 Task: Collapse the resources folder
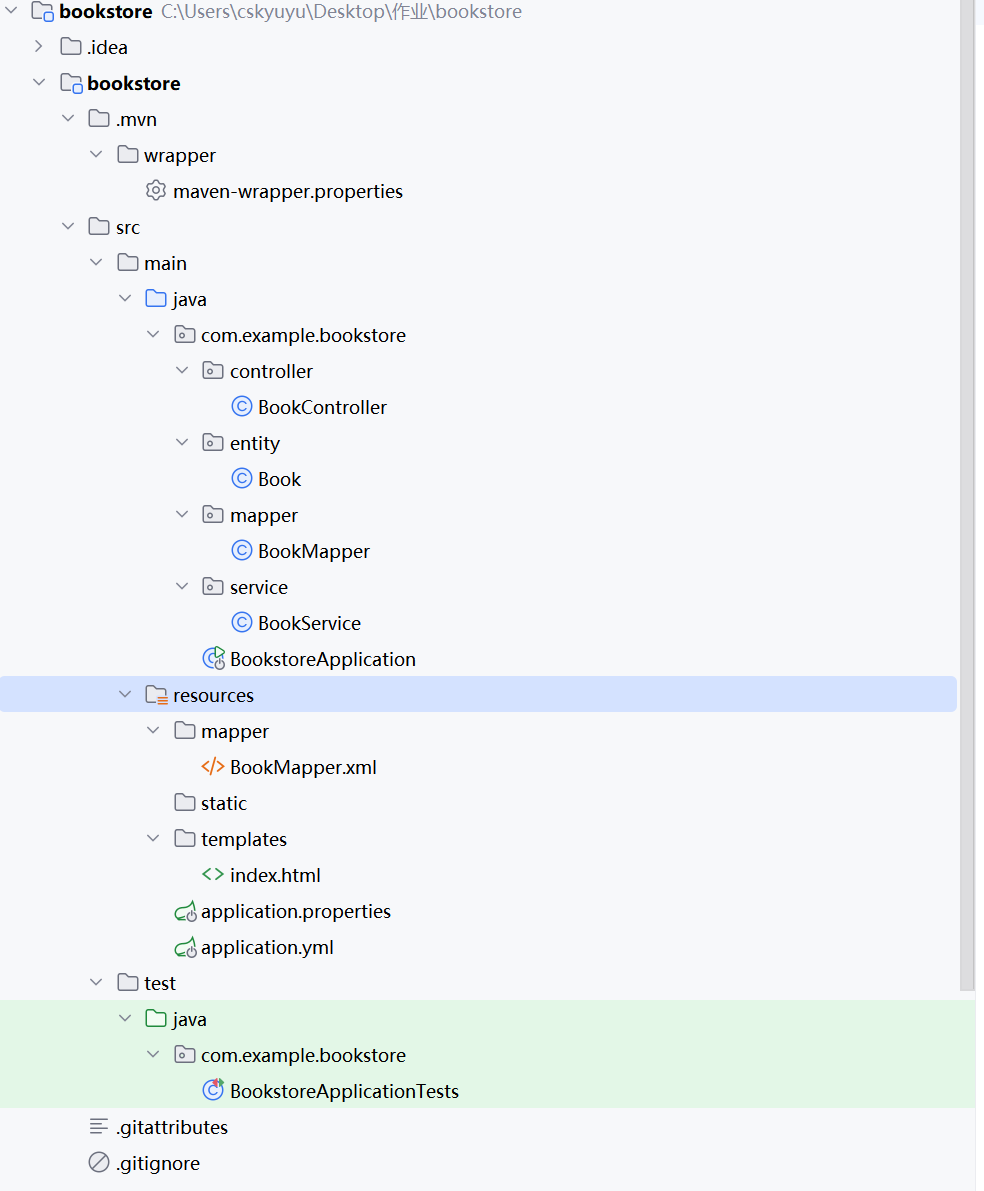(x=125, y=694)
